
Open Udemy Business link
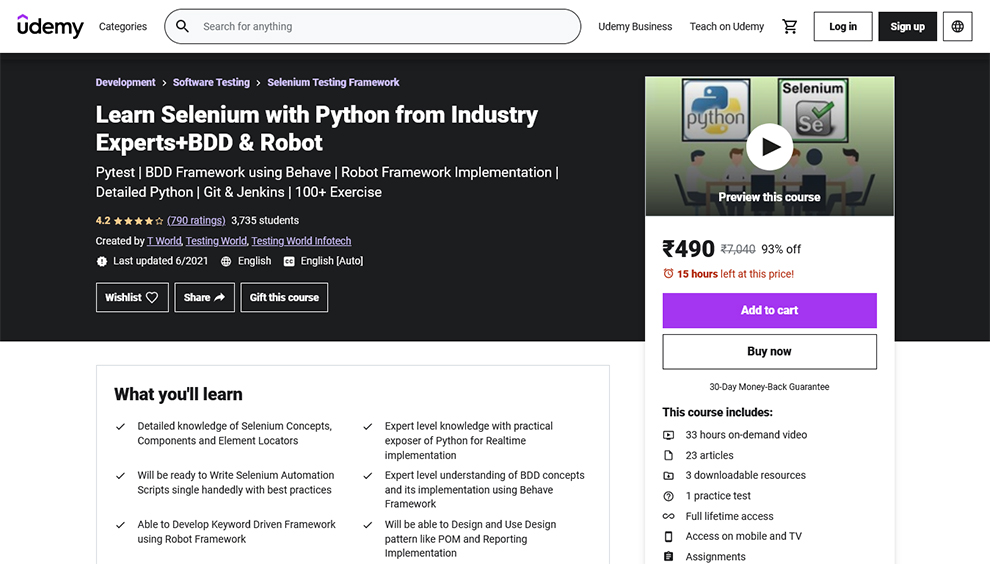tap(635, 27)
